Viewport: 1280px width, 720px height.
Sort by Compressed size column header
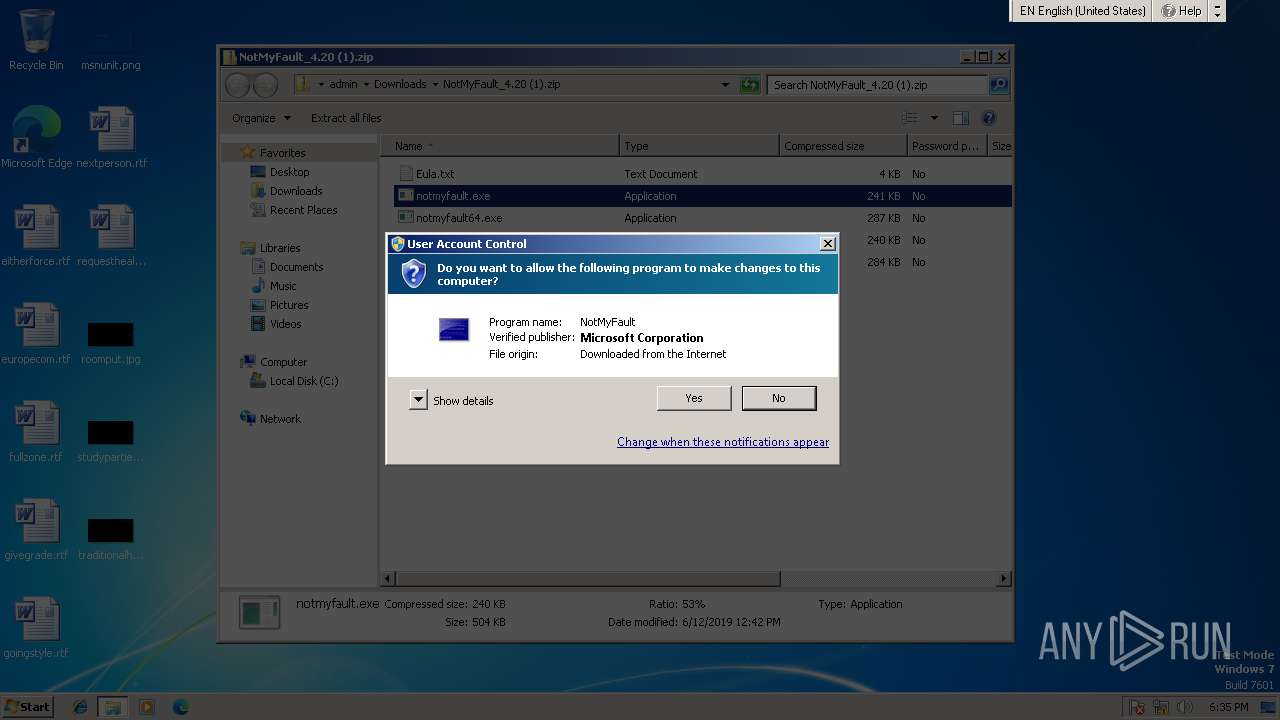tap(843, 146)
